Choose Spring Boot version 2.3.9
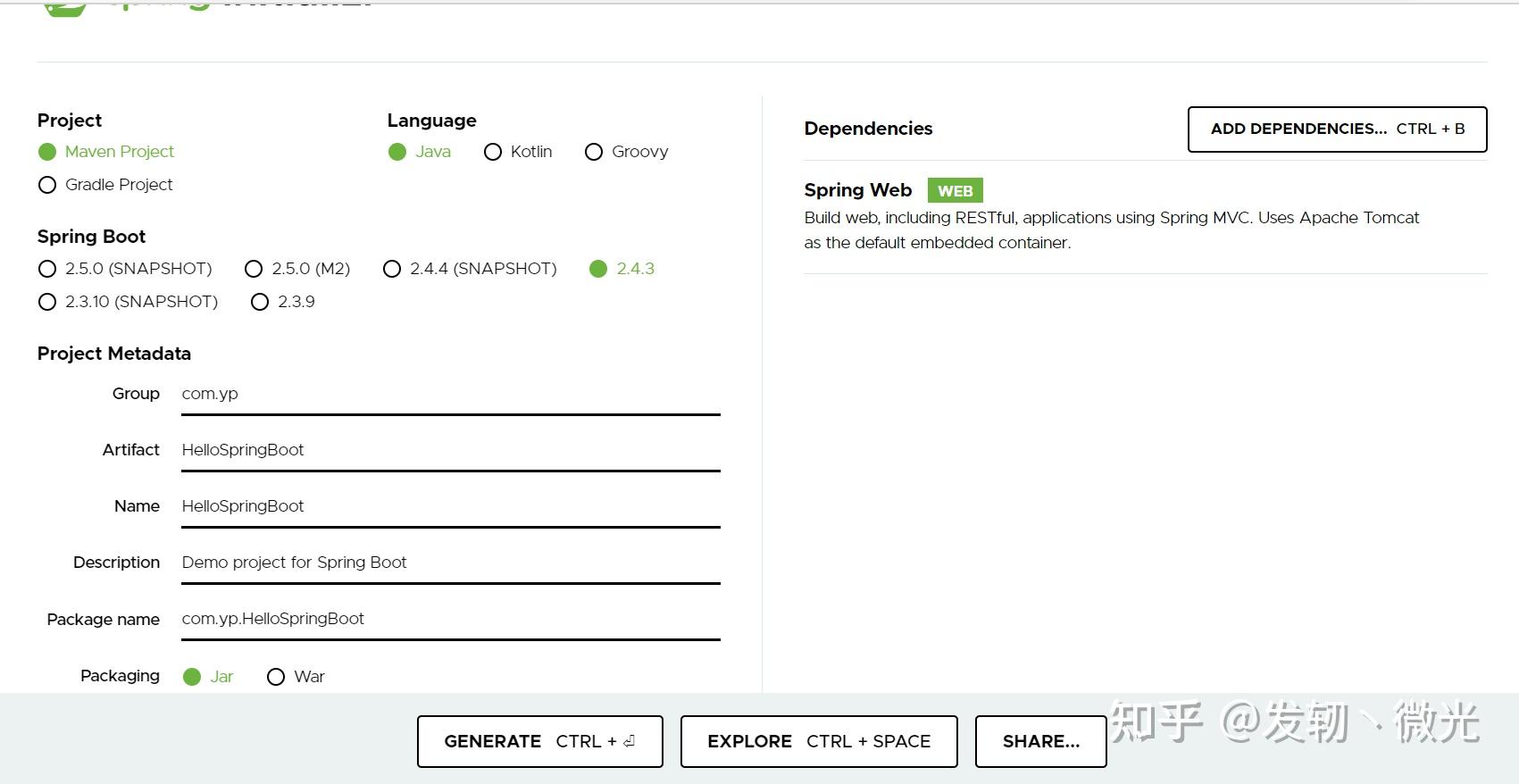The height and width of the screenshot is (784, 1519). tap(260, 302)
